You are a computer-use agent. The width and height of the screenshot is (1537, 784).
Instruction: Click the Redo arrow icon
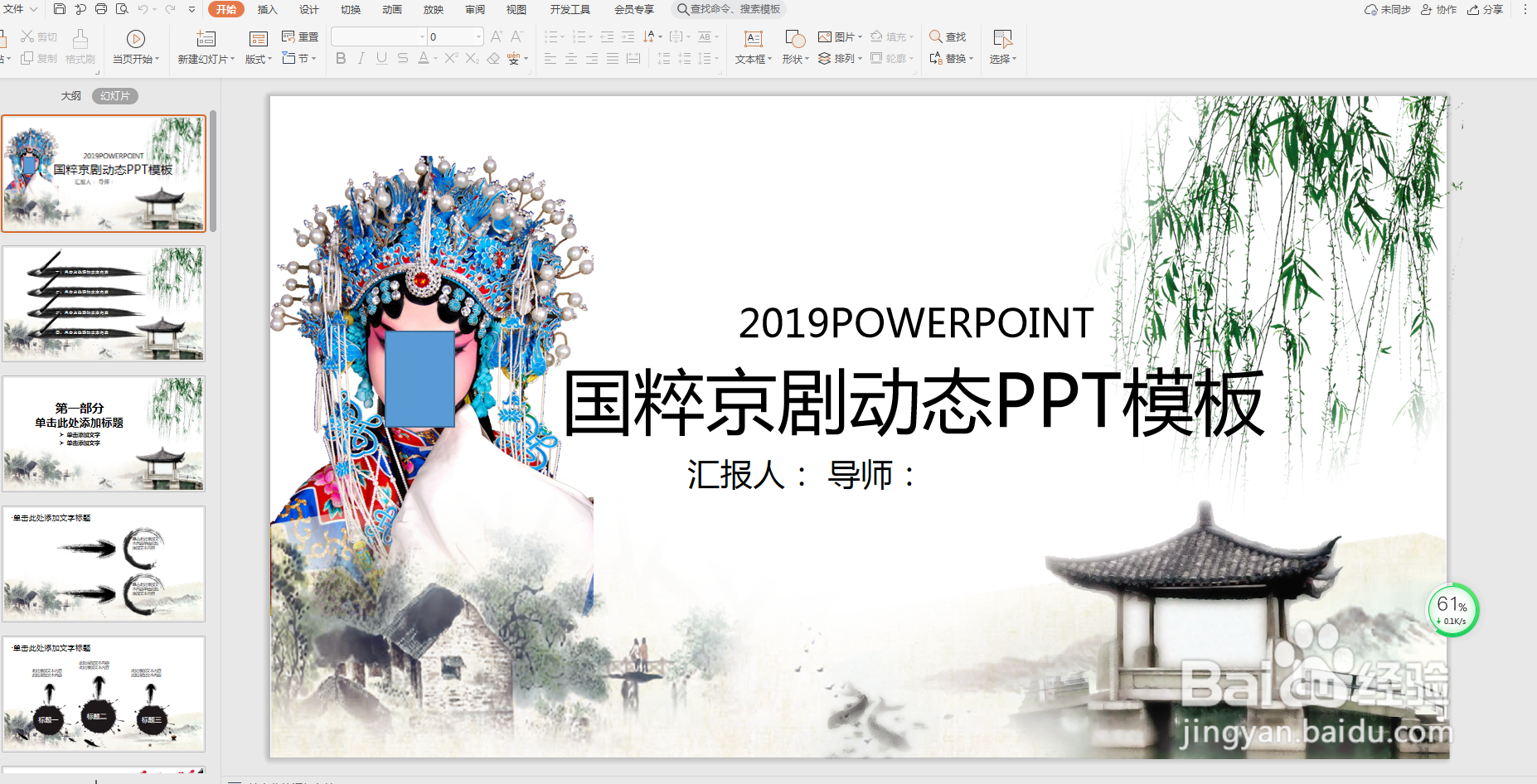[x=170, y=9]
